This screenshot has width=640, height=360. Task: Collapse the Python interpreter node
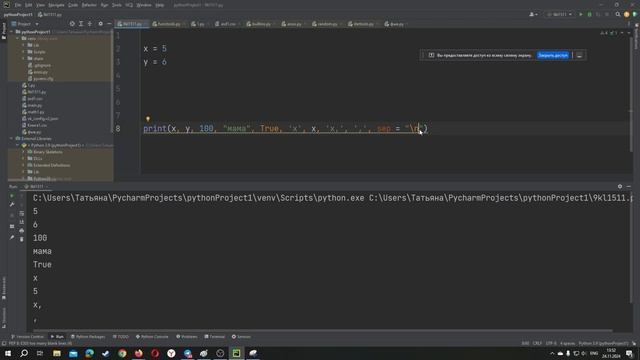(x=18, y=145)
